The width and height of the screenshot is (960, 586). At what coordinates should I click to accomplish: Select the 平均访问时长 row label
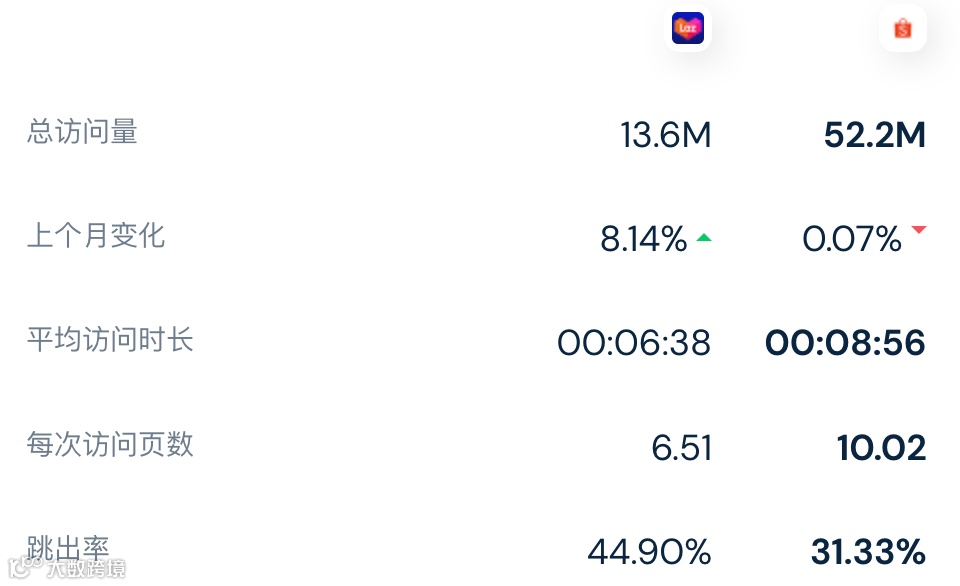coord(110,340)
